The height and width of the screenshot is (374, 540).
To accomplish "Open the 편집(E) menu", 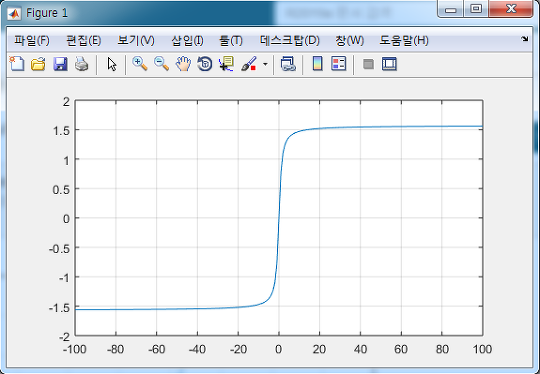I will pyautogui.click(x=84, y=41).
